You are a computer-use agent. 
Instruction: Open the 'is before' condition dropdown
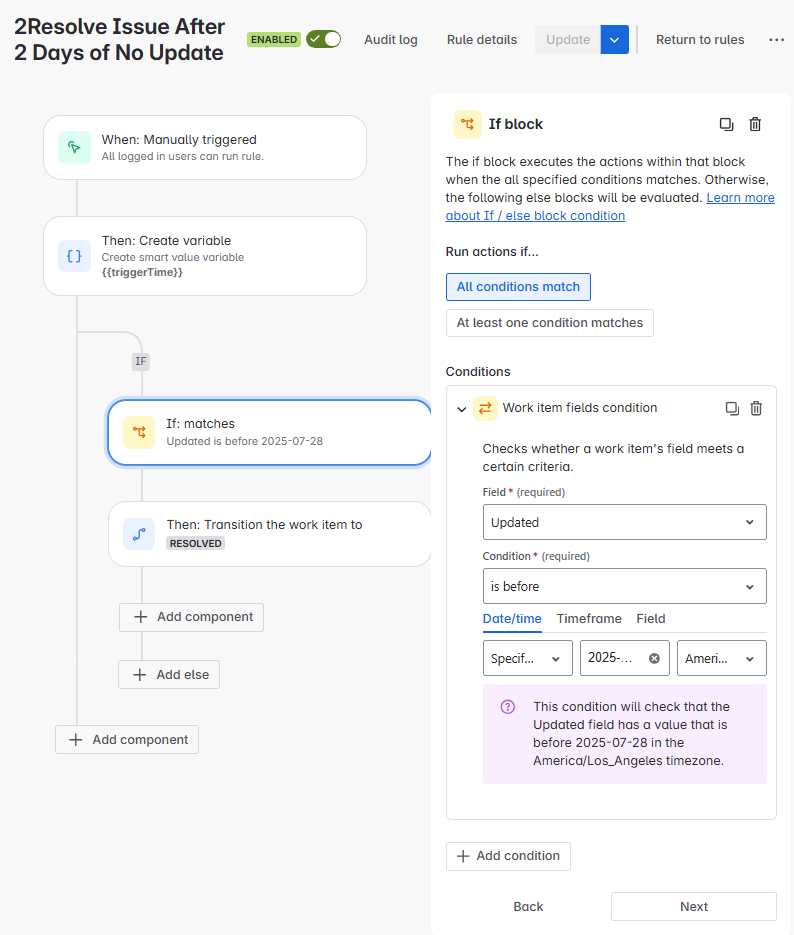625,586
